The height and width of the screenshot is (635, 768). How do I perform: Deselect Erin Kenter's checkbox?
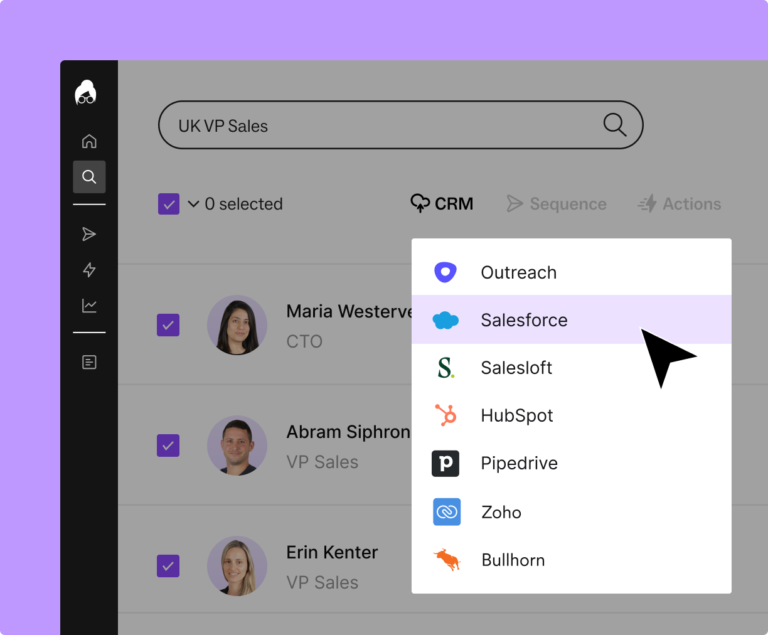pos(168,566)
